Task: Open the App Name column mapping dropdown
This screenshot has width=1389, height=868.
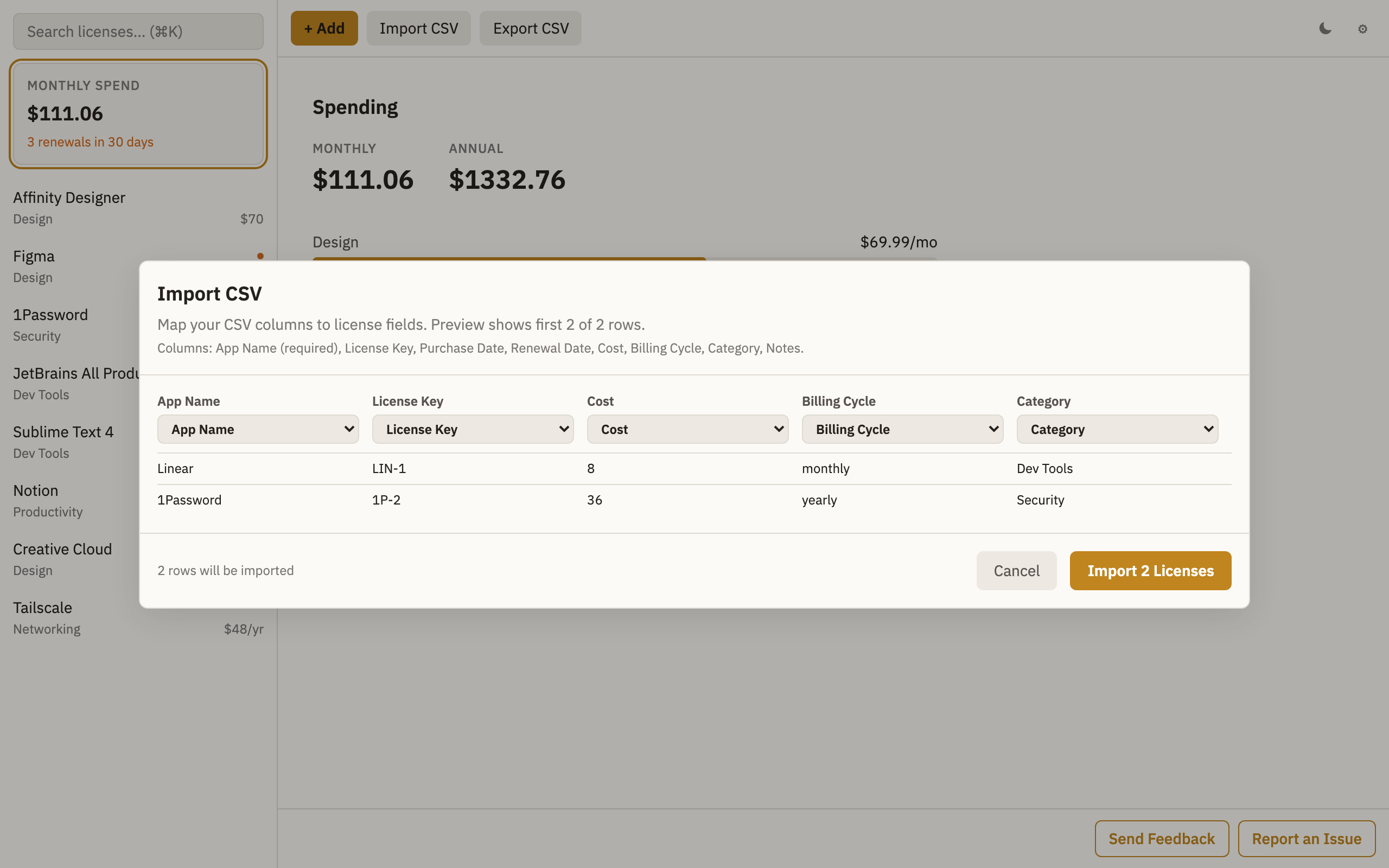Action: [258, 430]
